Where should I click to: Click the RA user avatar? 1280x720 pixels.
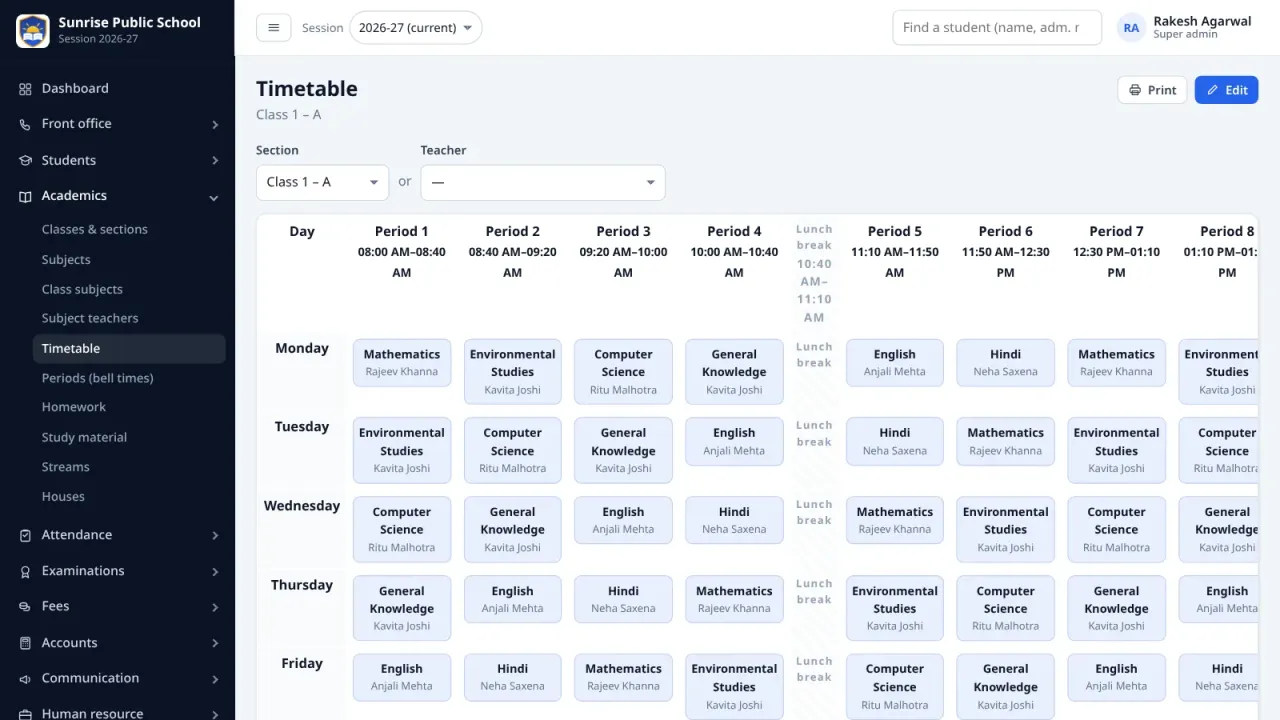[x=1131, y=28]
